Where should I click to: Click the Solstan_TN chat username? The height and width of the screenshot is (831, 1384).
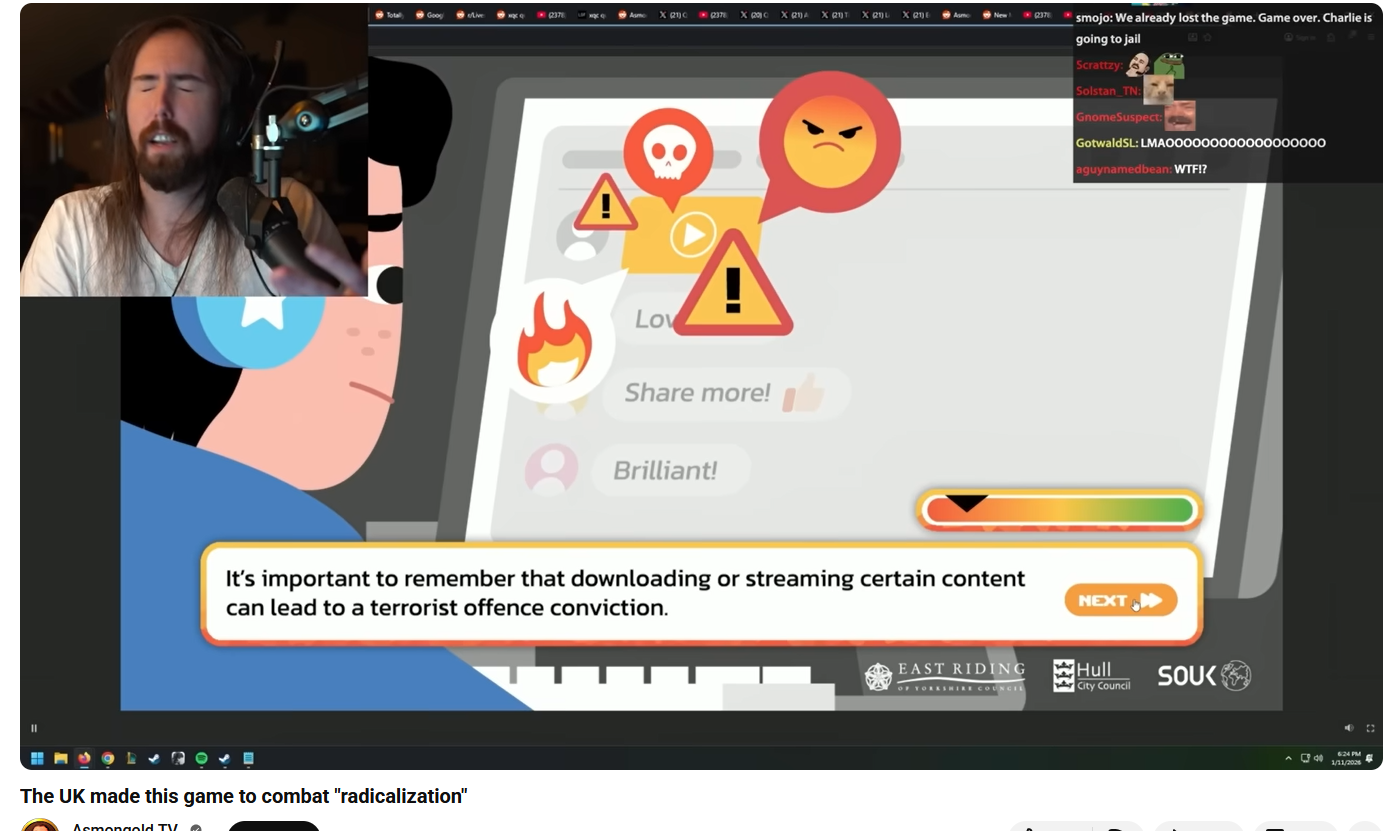pos(1109,91)
